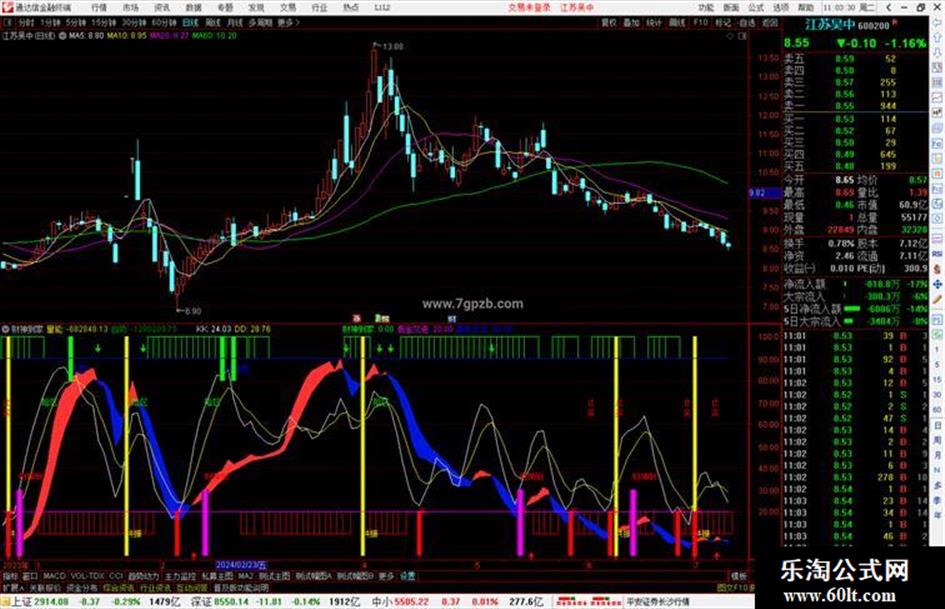Image resolution: width=945 pixels, height=609 pixels.
Task: Open the 数据 menu
Action: [x=193, y=7]
